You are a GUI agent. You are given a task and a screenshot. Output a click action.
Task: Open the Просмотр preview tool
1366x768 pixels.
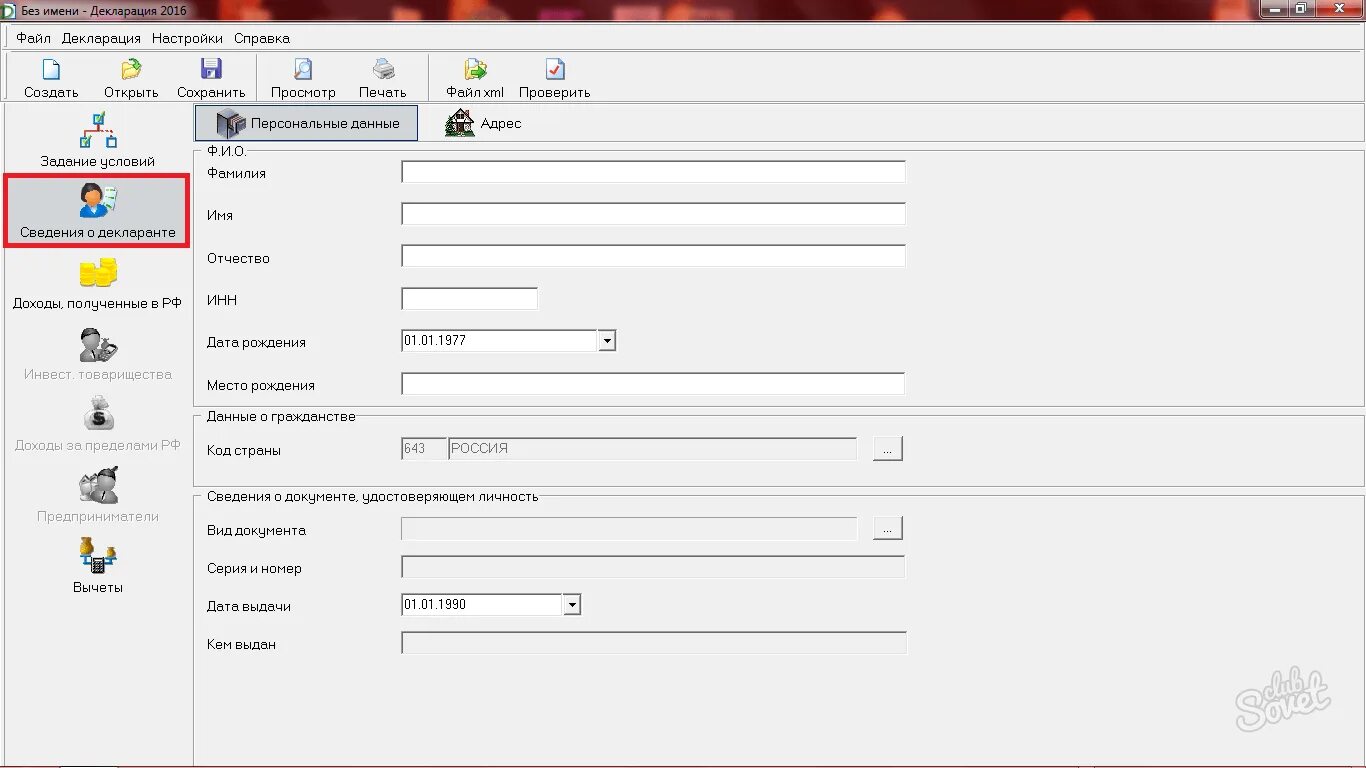(303, 78)
